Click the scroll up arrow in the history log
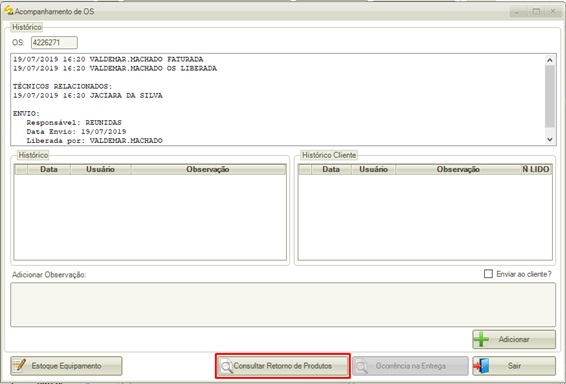Viewport: 566px width, 384px height. tap(550, 60)
